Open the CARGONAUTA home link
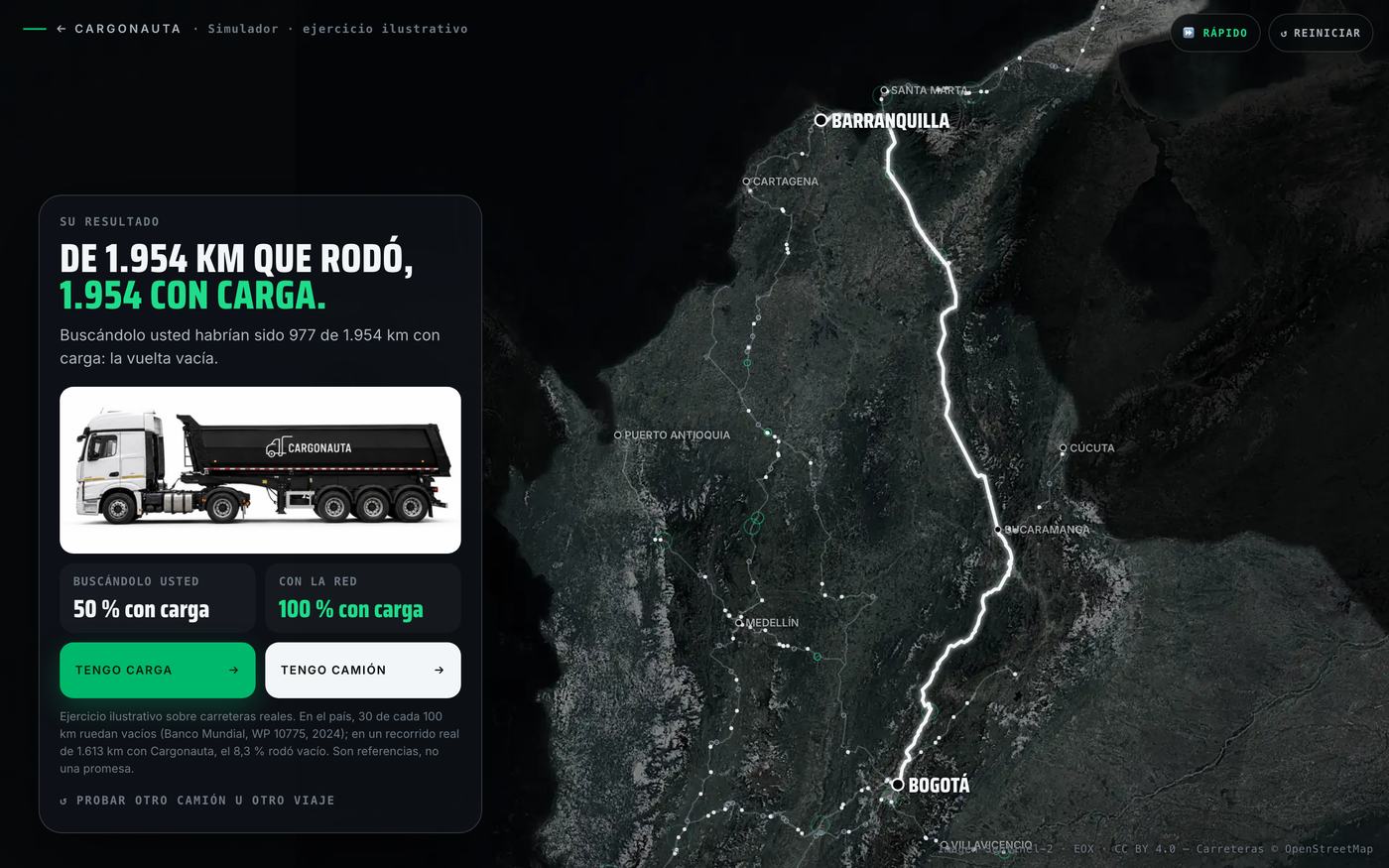This screenshot has width=1389, height=868. click(x=128, y=29)
